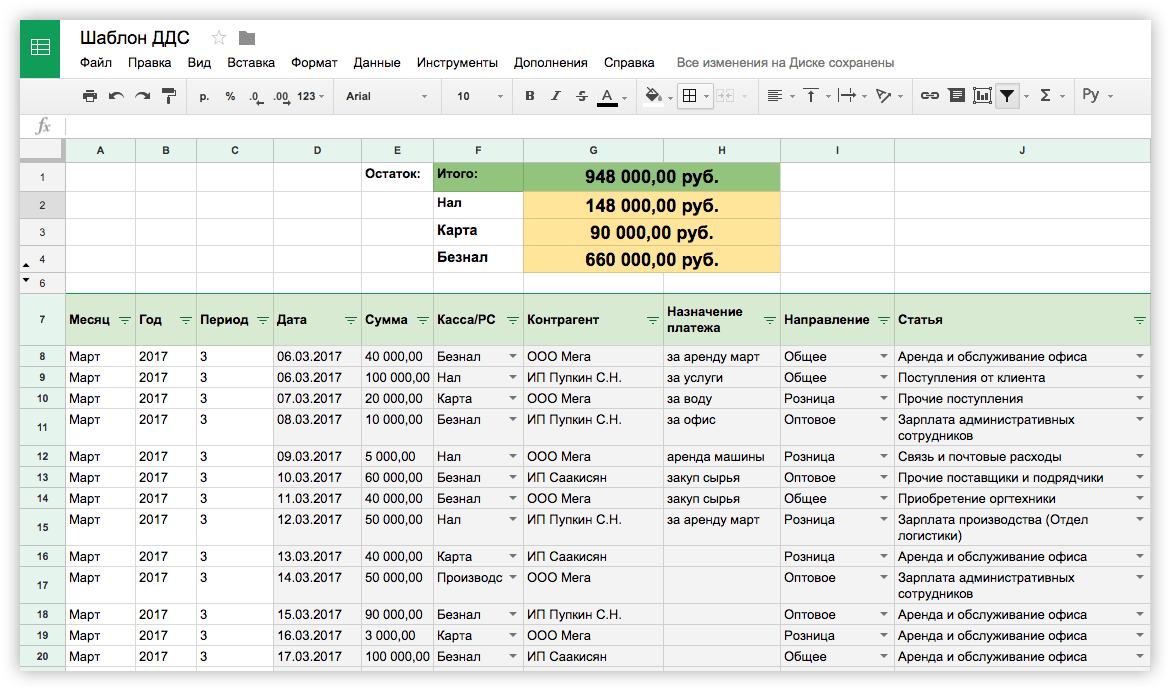Toggle bold formatting
This screenshot has width=1171, height=691.
pos(530,96)
